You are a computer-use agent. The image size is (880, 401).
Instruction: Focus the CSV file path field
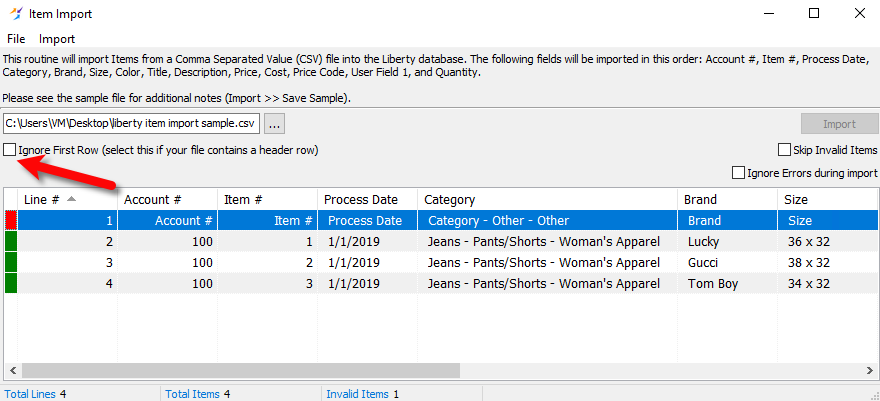131,124
